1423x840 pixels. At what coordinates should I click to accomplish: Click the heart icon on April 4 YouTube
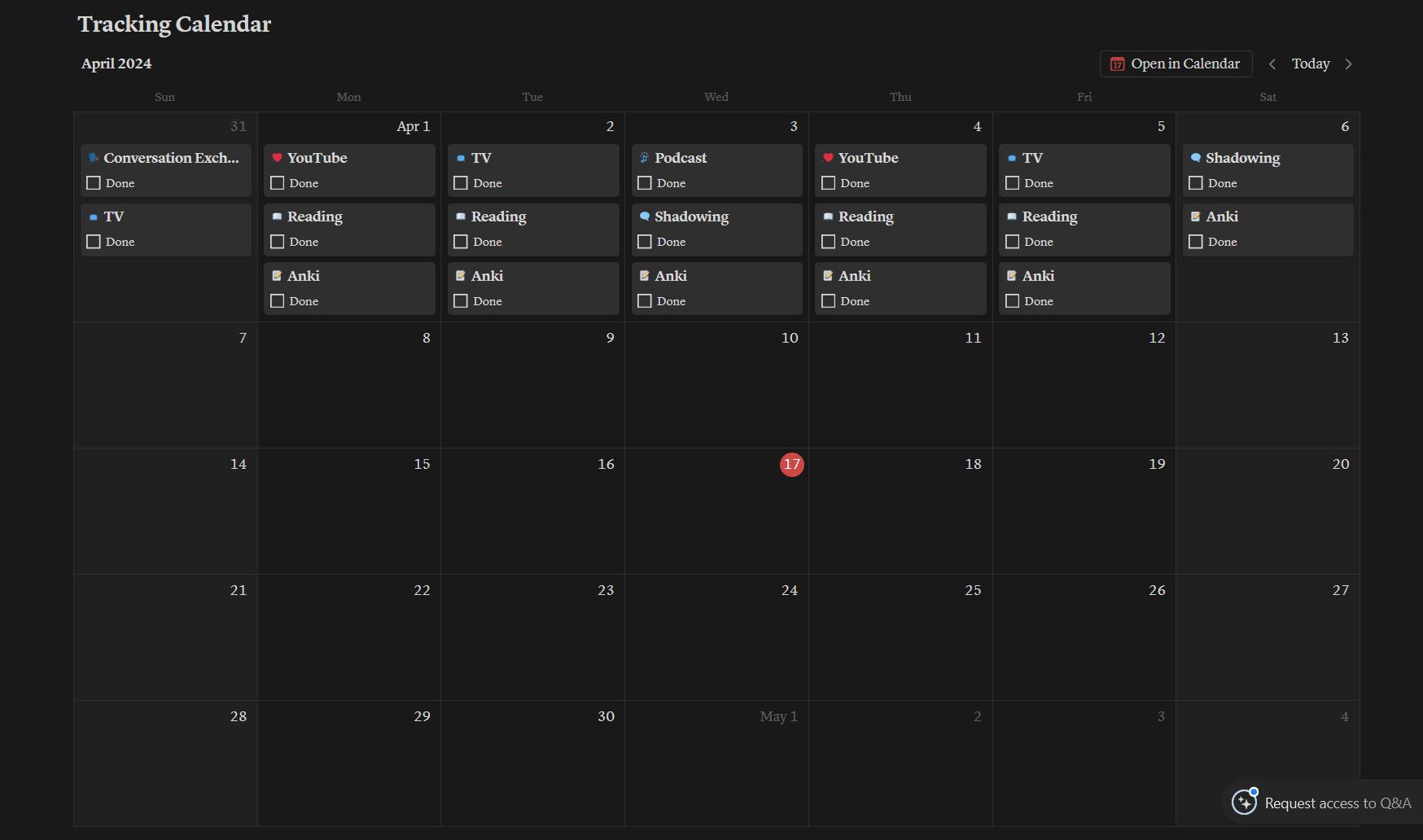pos(828,158)
